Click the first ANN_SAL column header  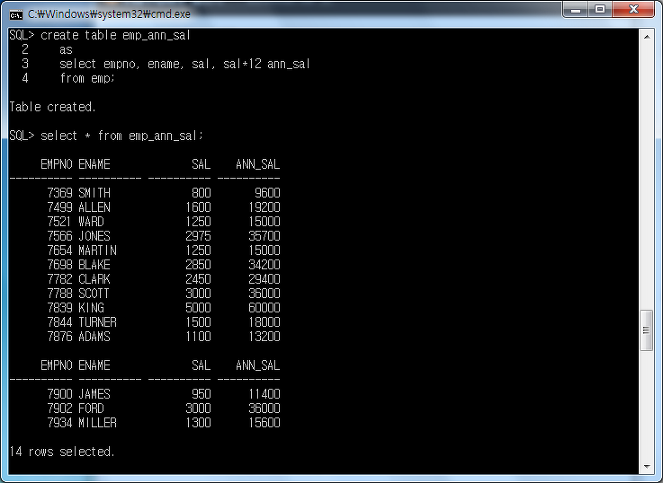click(258, 165)
